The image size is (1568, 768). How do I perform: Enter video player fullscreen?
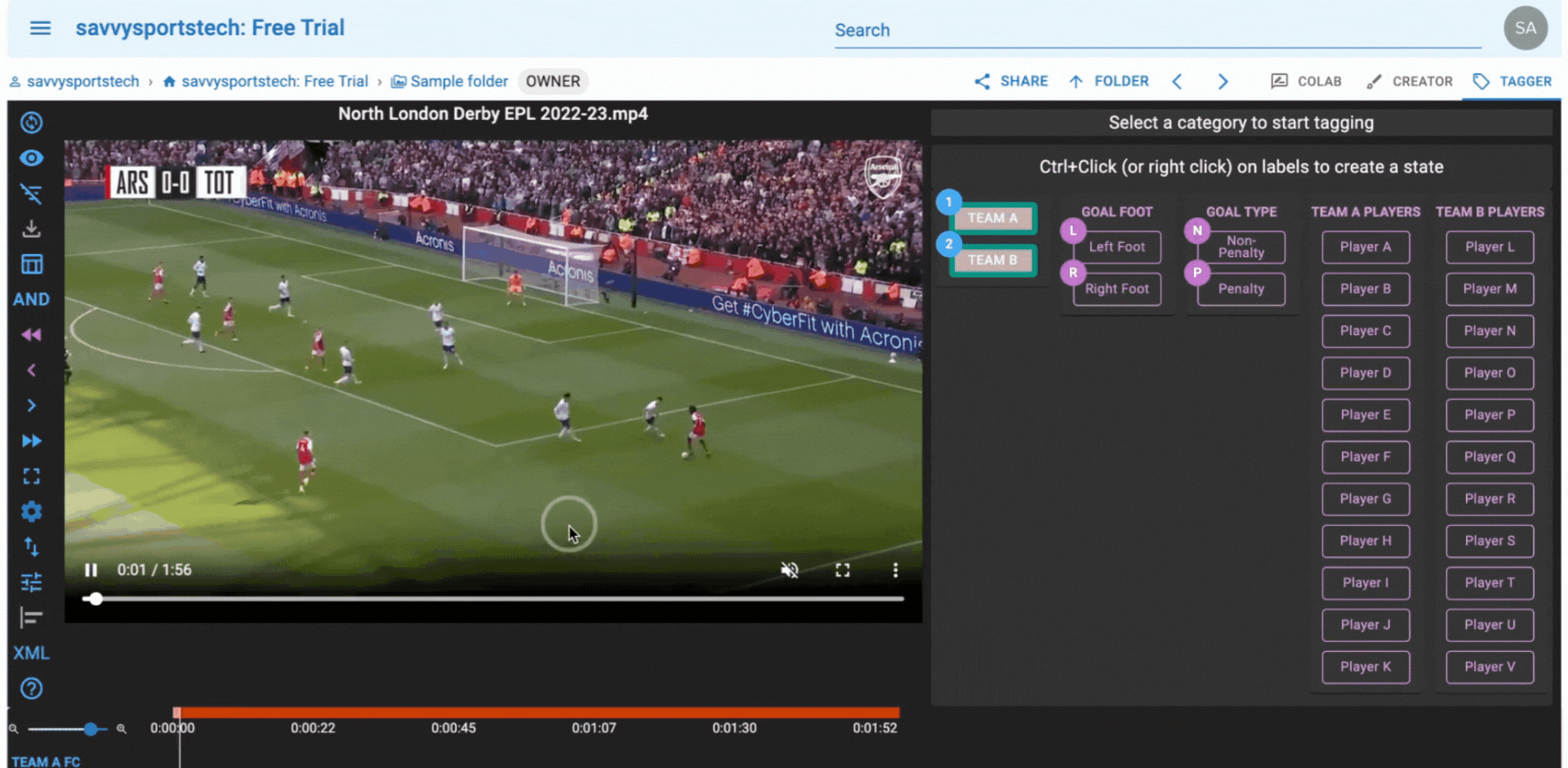tap(842, 570)
